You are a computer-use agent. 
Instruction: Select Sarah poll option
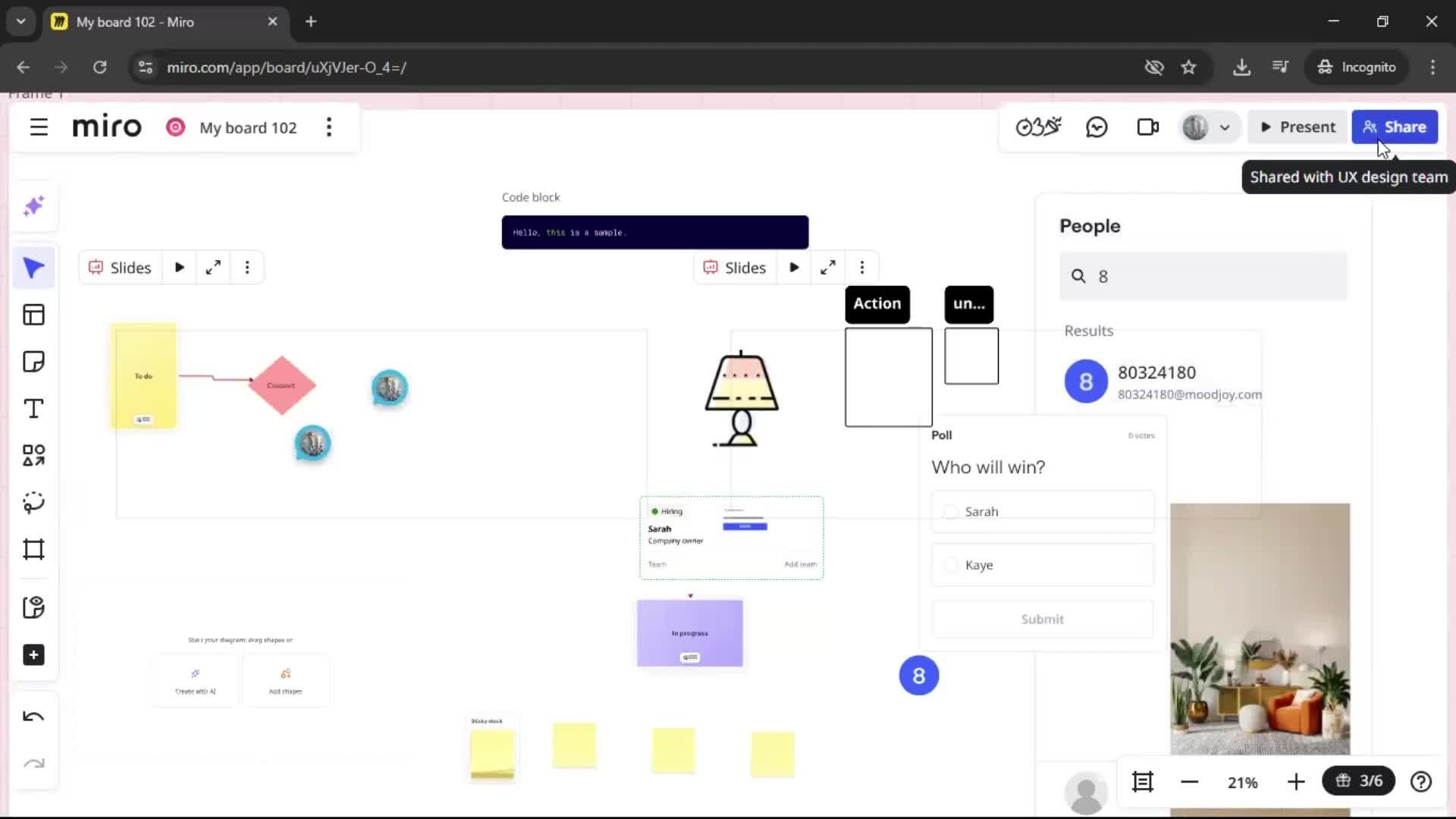click(x=1043, y=512)
